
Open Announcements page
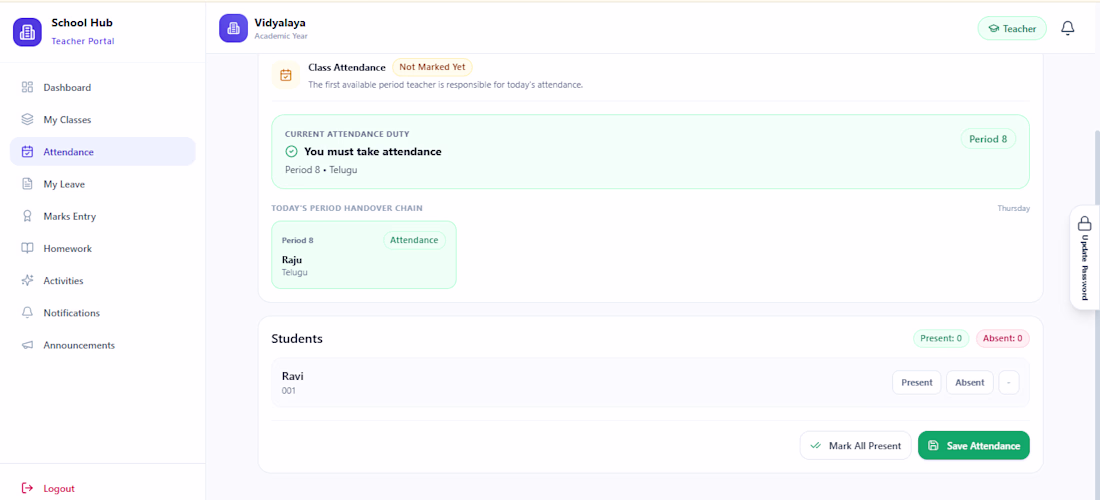tap(102, 345)
